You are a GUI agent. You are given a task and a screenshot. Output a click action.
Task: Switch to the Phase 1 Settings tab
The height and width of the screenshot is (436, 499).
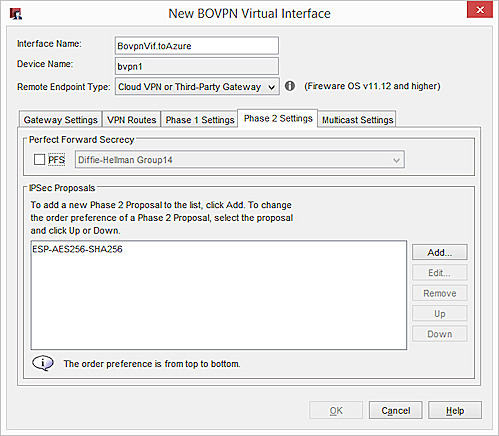pos(200,120)
